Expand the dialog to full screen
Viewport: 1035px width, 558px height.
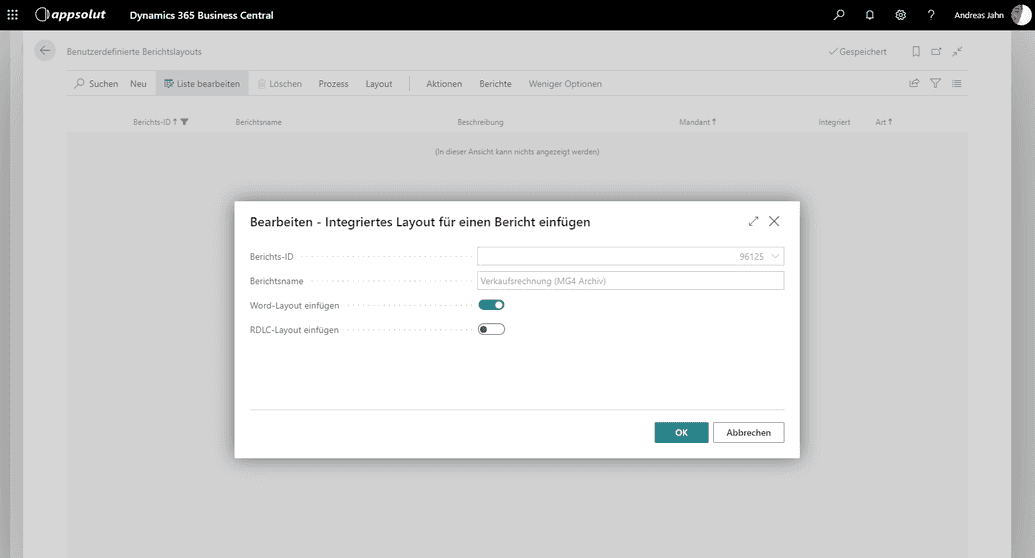coord(753,221)
